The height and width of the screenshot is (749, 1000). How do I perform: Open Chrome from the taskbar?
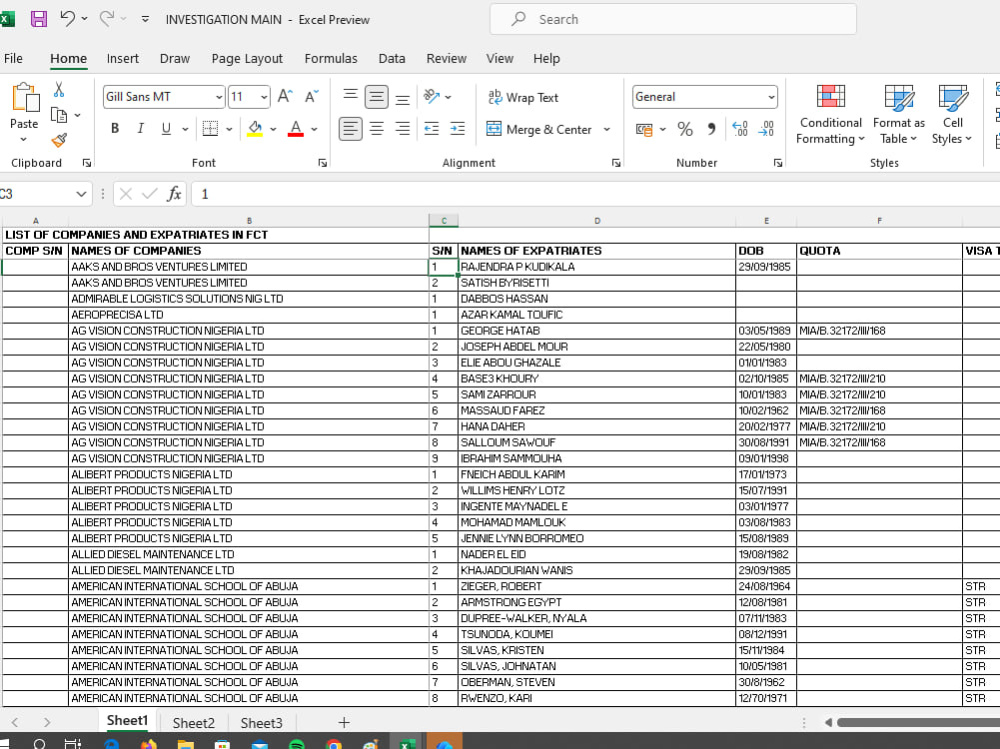tap(333, 745)
